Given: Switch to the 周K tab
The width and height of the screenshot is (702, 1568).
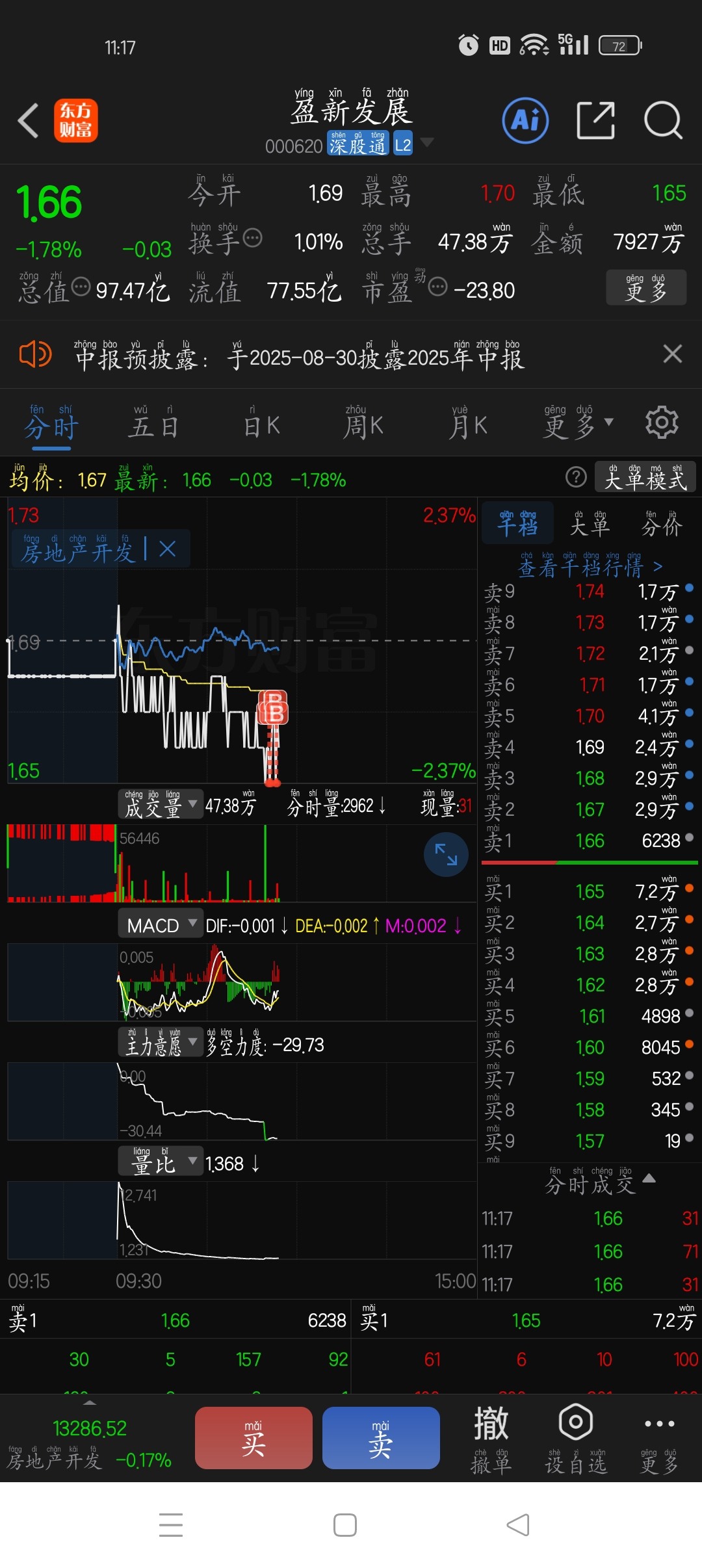Looking at the screenshot, I should 363,424.
